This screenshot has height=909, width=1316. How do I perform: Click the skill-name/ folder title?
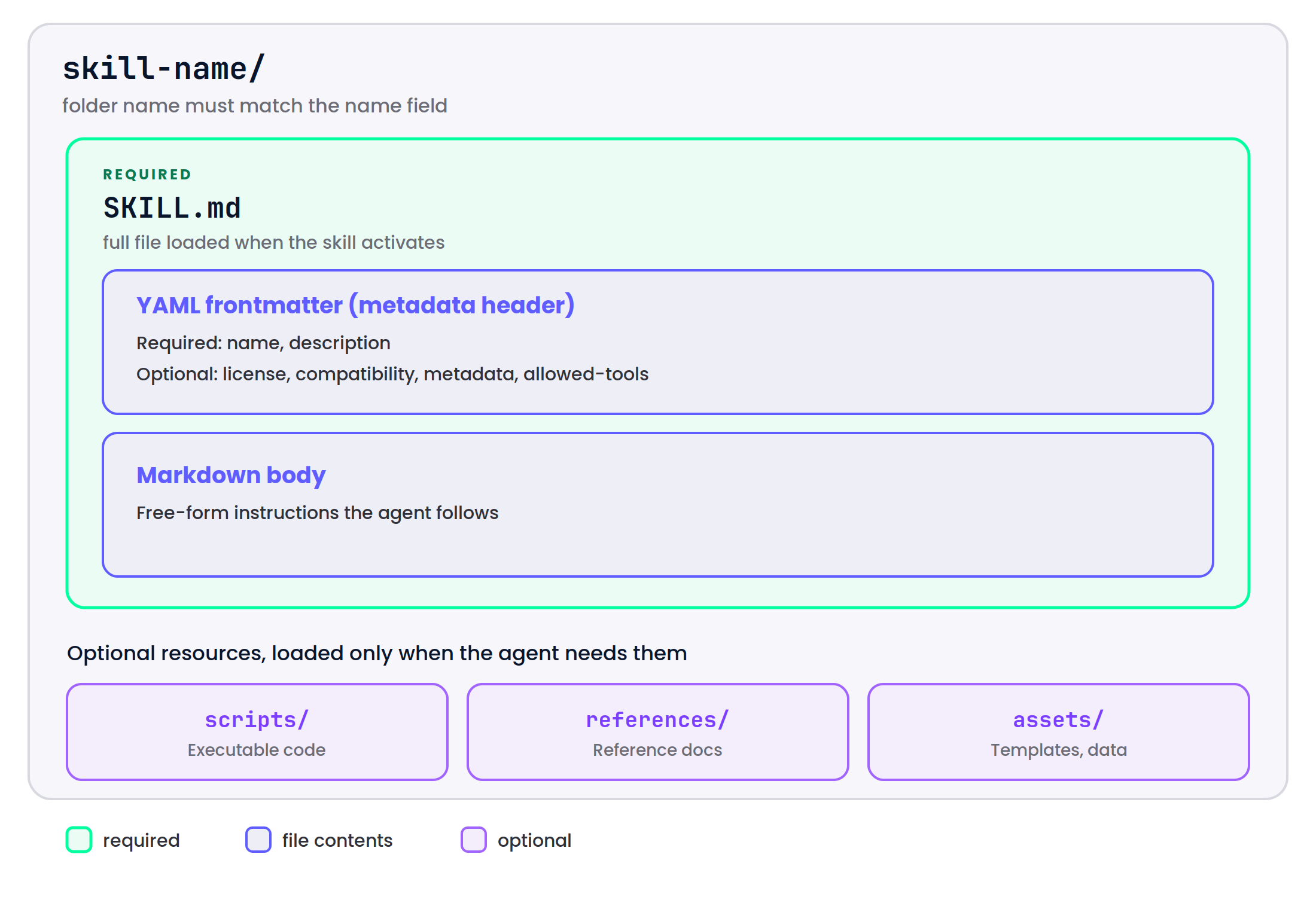coord(164,68)
